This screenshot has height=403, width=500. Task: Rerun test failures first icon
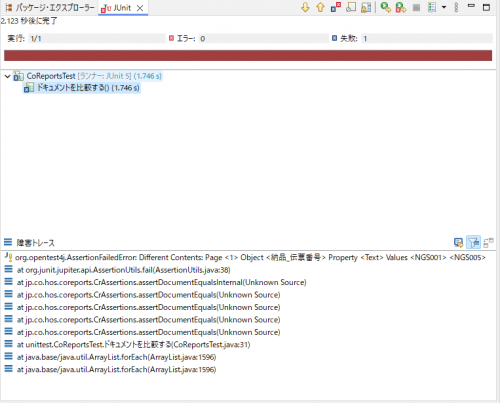click(401, 7)
